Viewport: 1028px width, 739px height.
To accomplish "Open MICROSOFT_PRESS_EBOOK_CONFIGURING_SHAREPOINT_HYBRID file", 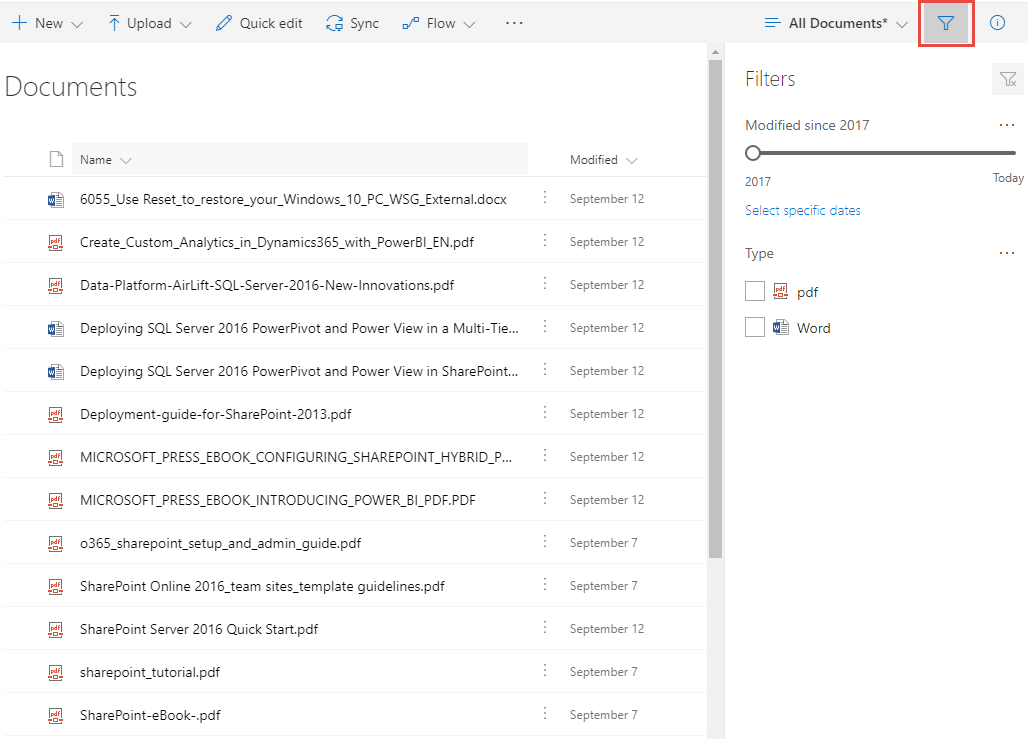I will tap(296, 457).
